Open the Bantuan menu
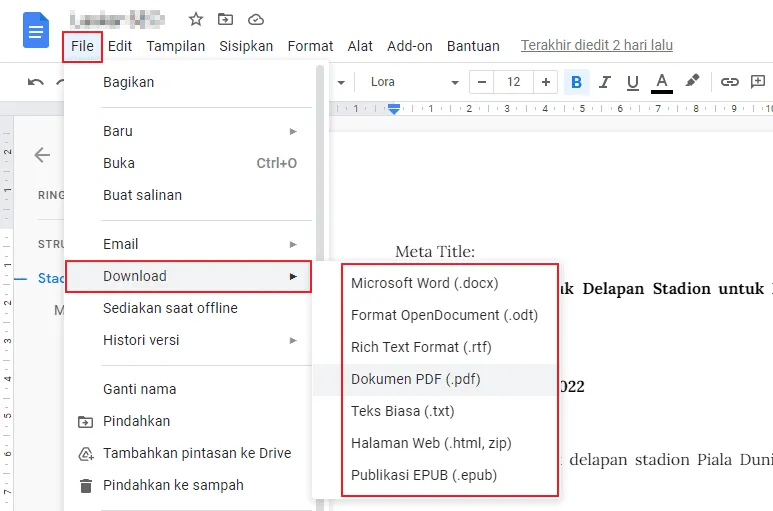773x511 pixels. 473,46
